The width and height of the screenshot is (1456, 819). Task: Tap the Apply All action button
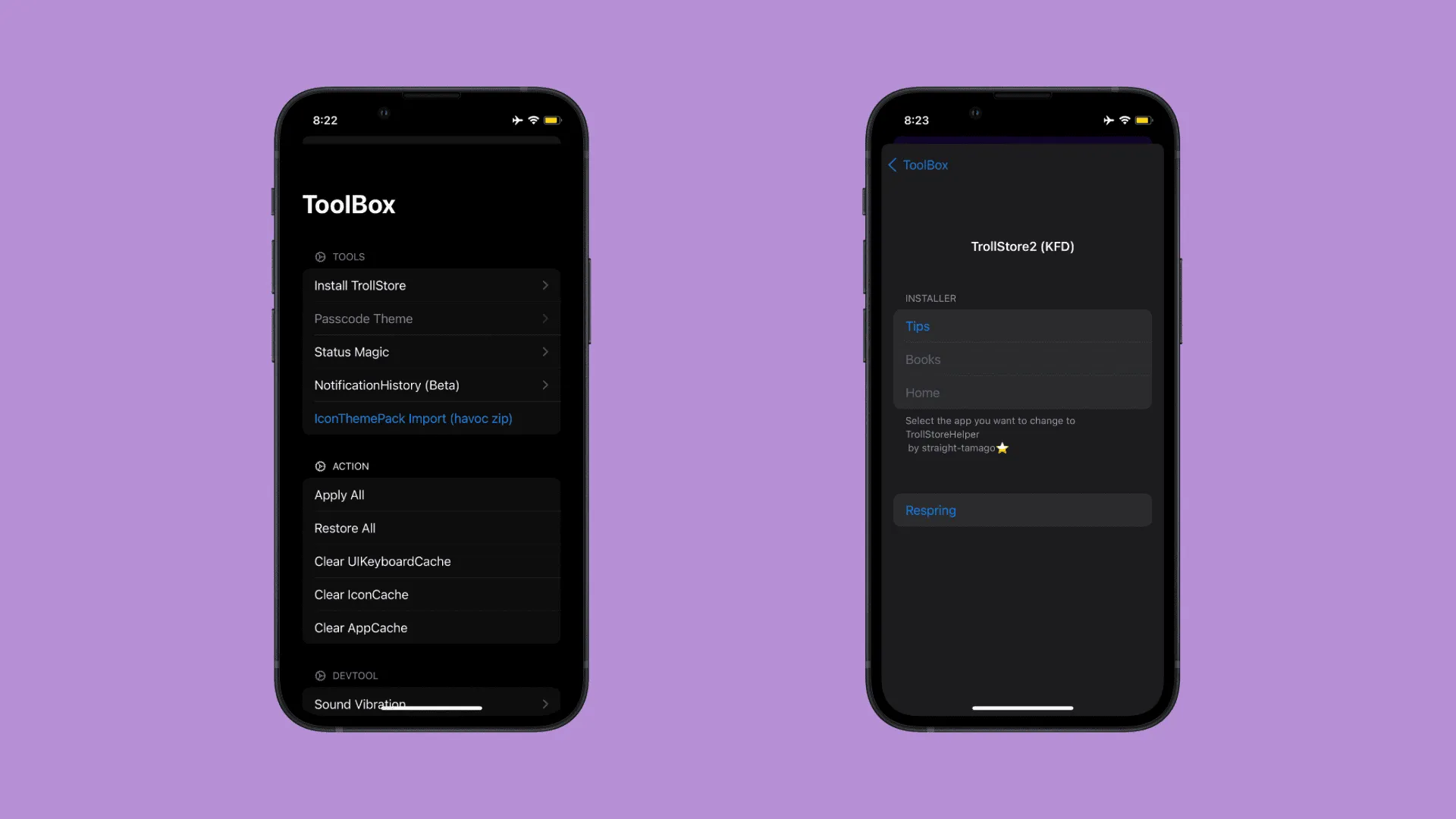(431, 495)
